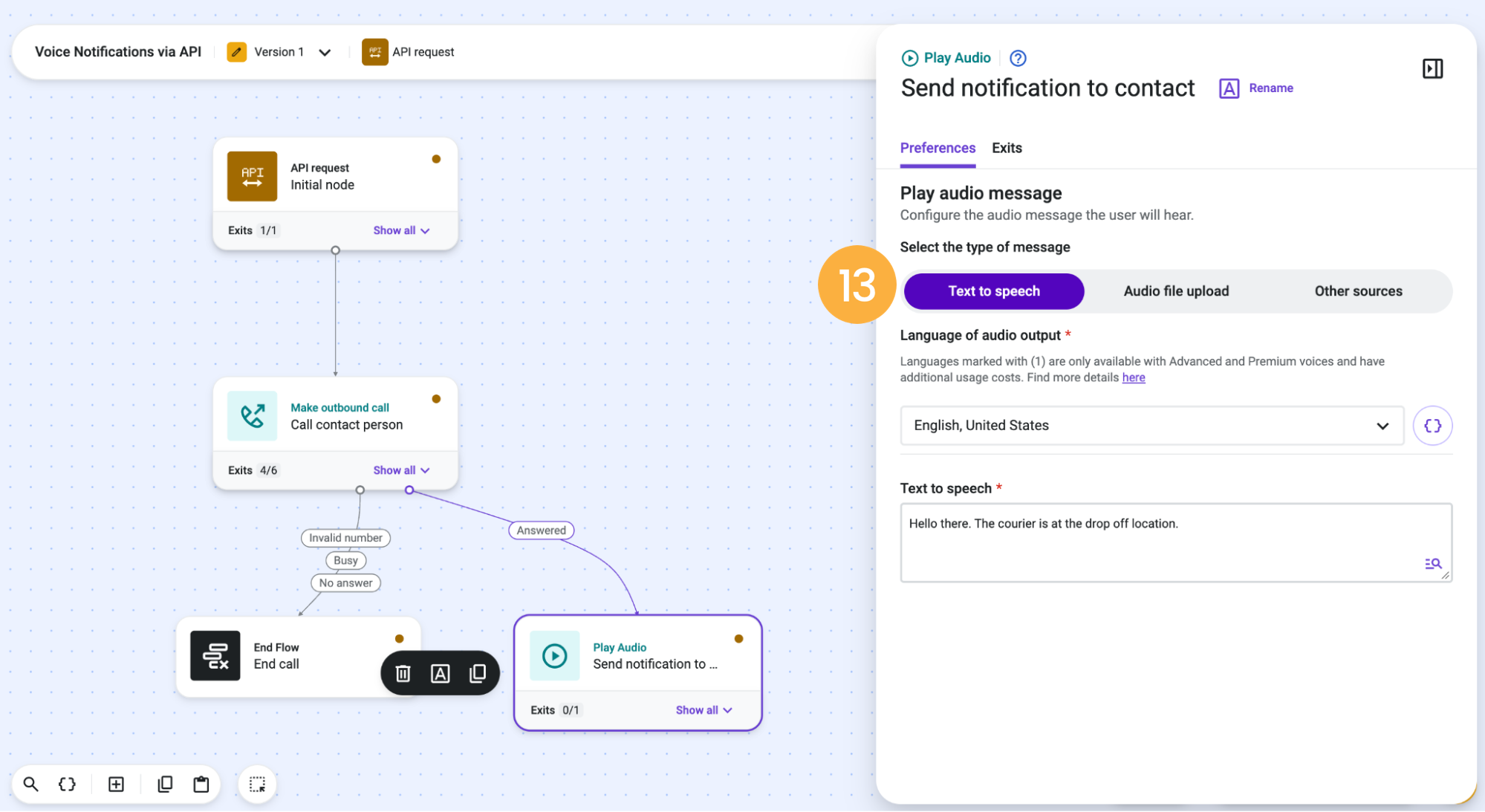
Task: Insert variable using braces button beside language
Action: [x=1432, y=425]
